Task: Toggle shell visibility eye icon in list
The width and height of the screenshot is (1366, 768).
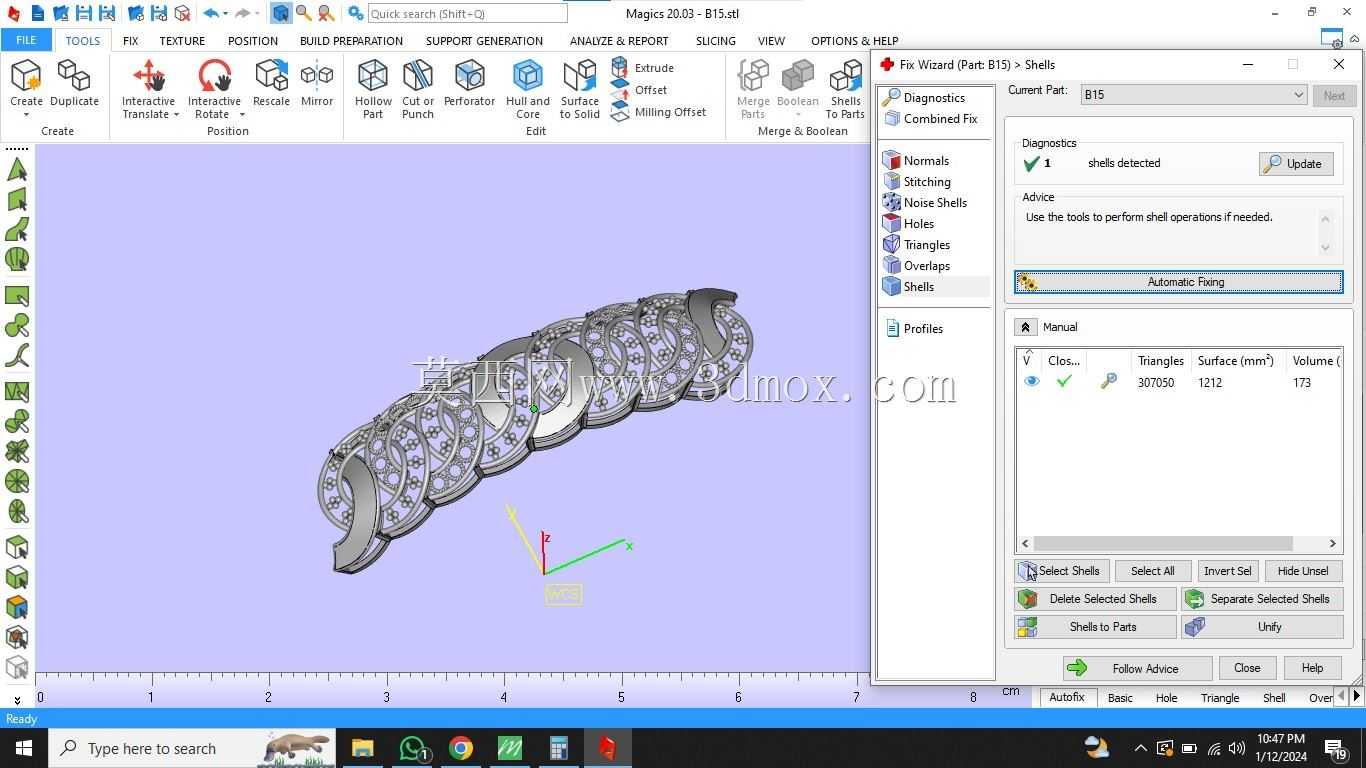Action: click(x=1031, y=382)
